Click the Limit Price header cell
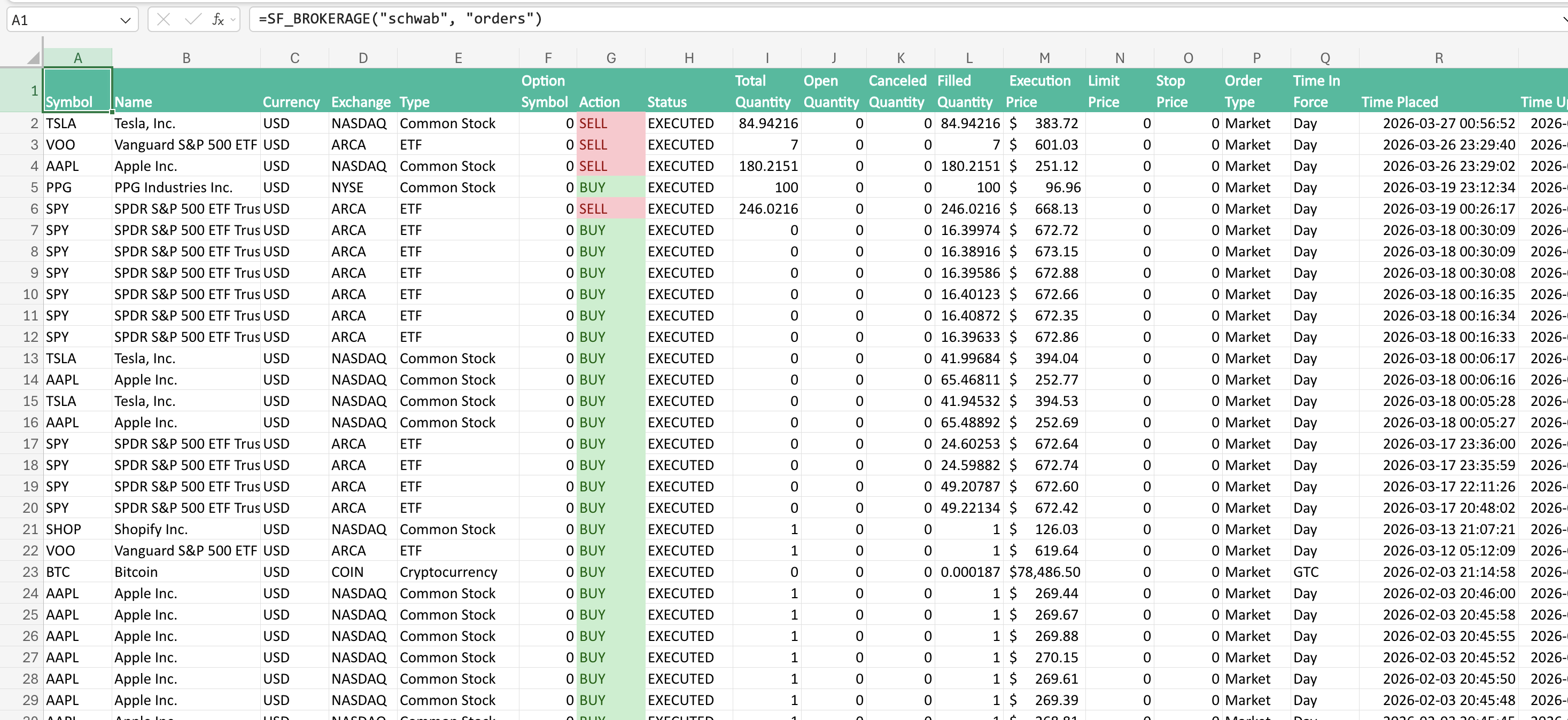 [1120, 90]
